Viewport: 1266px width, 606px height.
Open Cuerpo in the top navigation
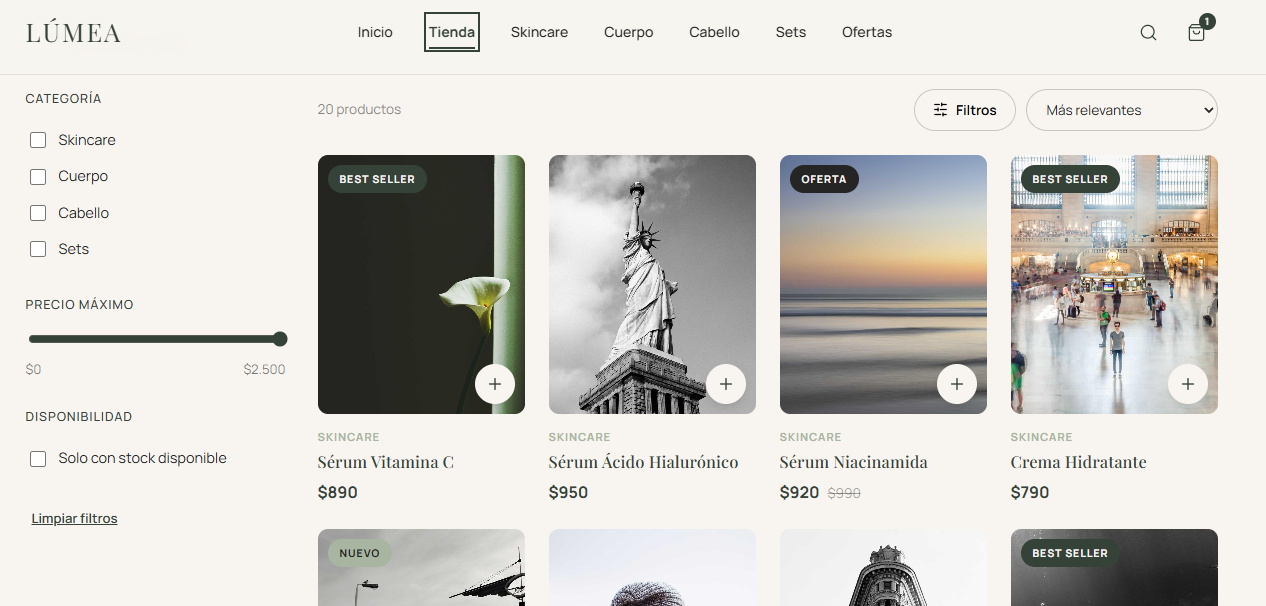pyautogui.click(x=629, y=32)
